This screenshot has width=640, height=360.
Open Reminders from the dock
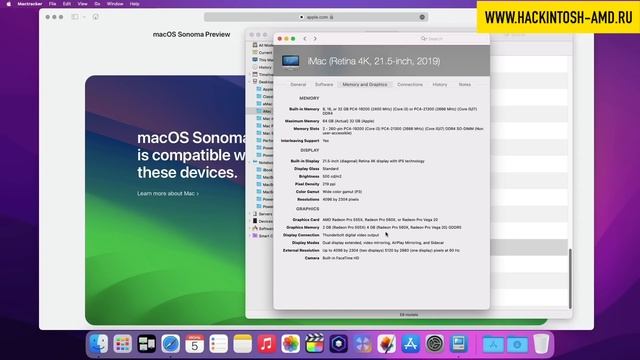(x=219, y=344)
